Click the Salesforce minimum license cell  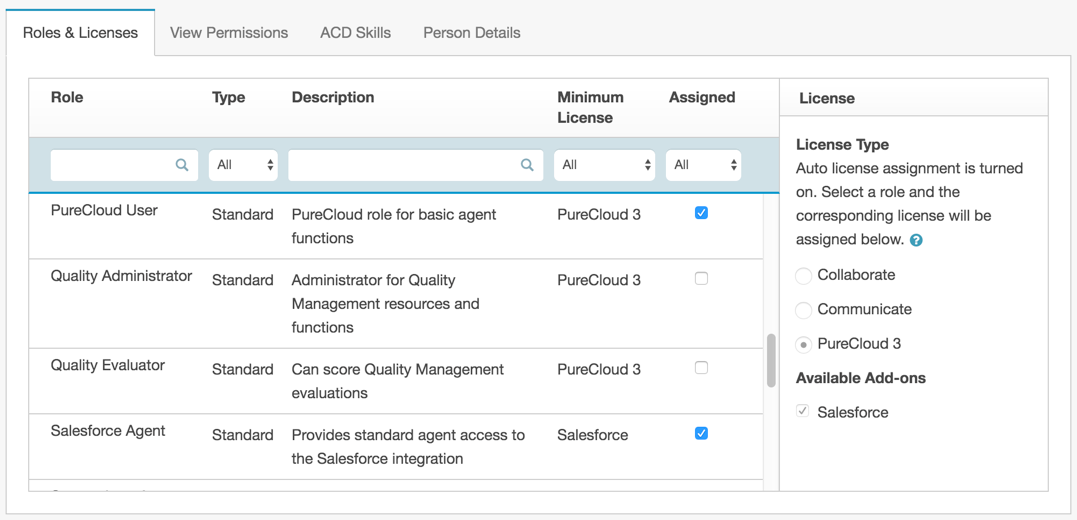[592, 435]
